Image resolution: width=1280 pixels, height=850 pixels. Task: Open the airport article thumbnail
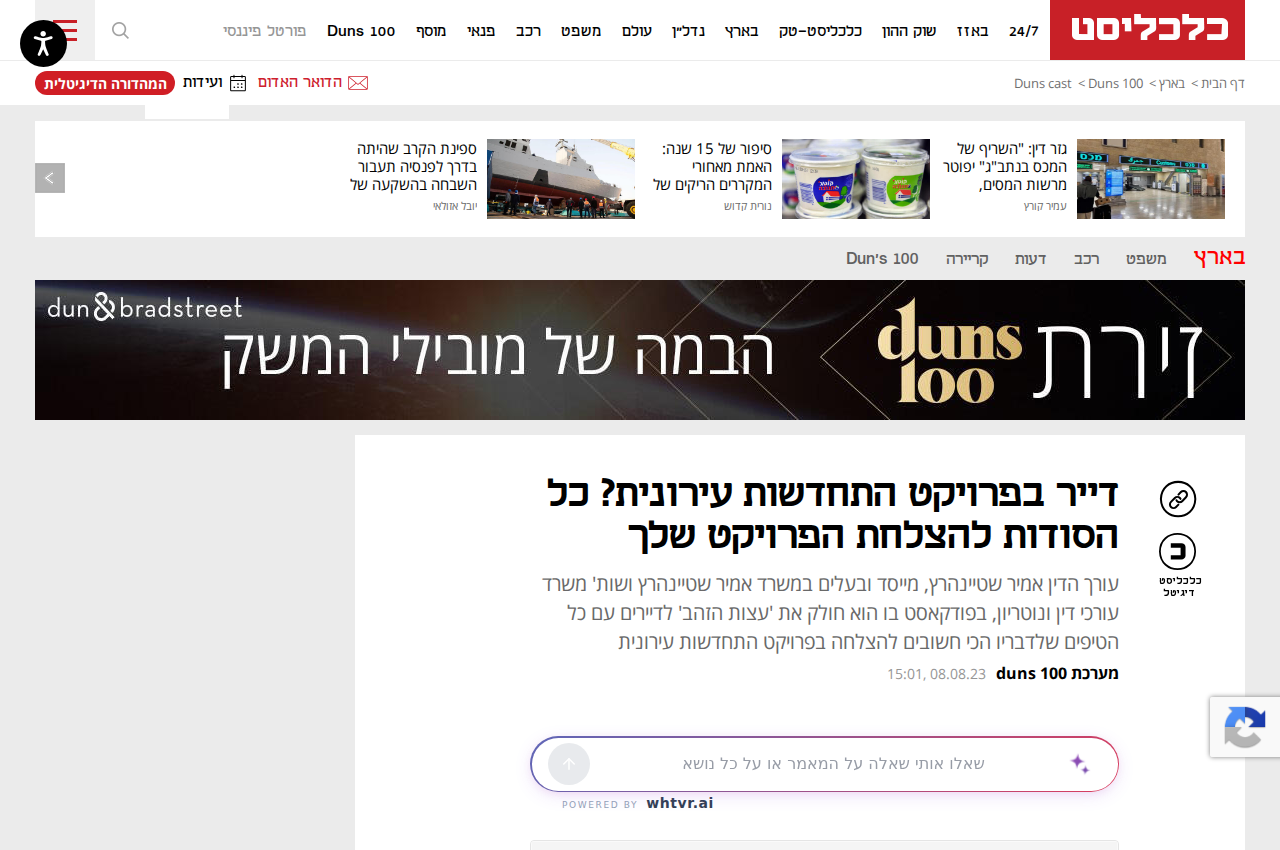click(x=1151, y=179)
